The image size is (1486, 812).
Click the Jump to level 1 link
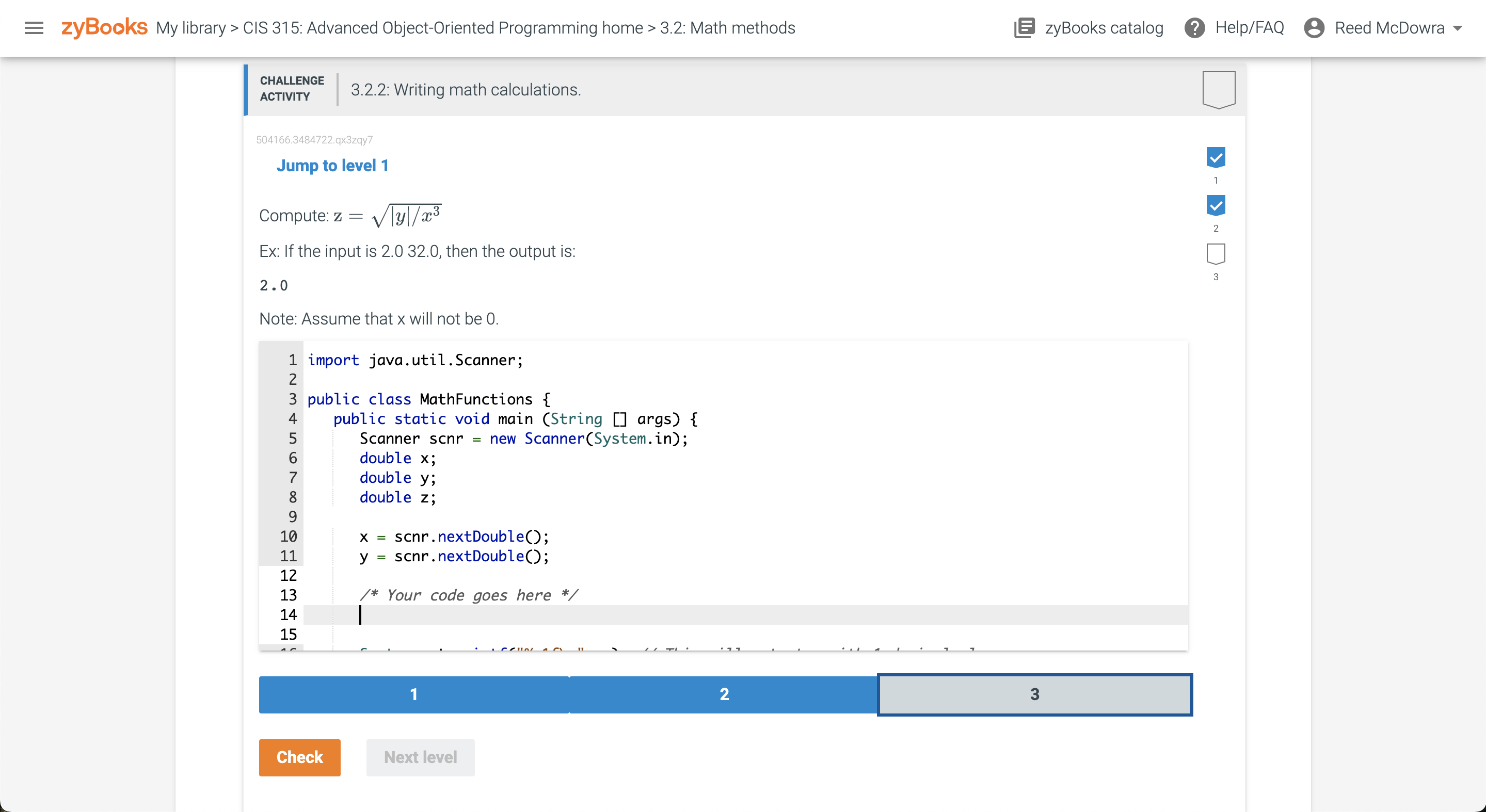click(x=332, y=166)
